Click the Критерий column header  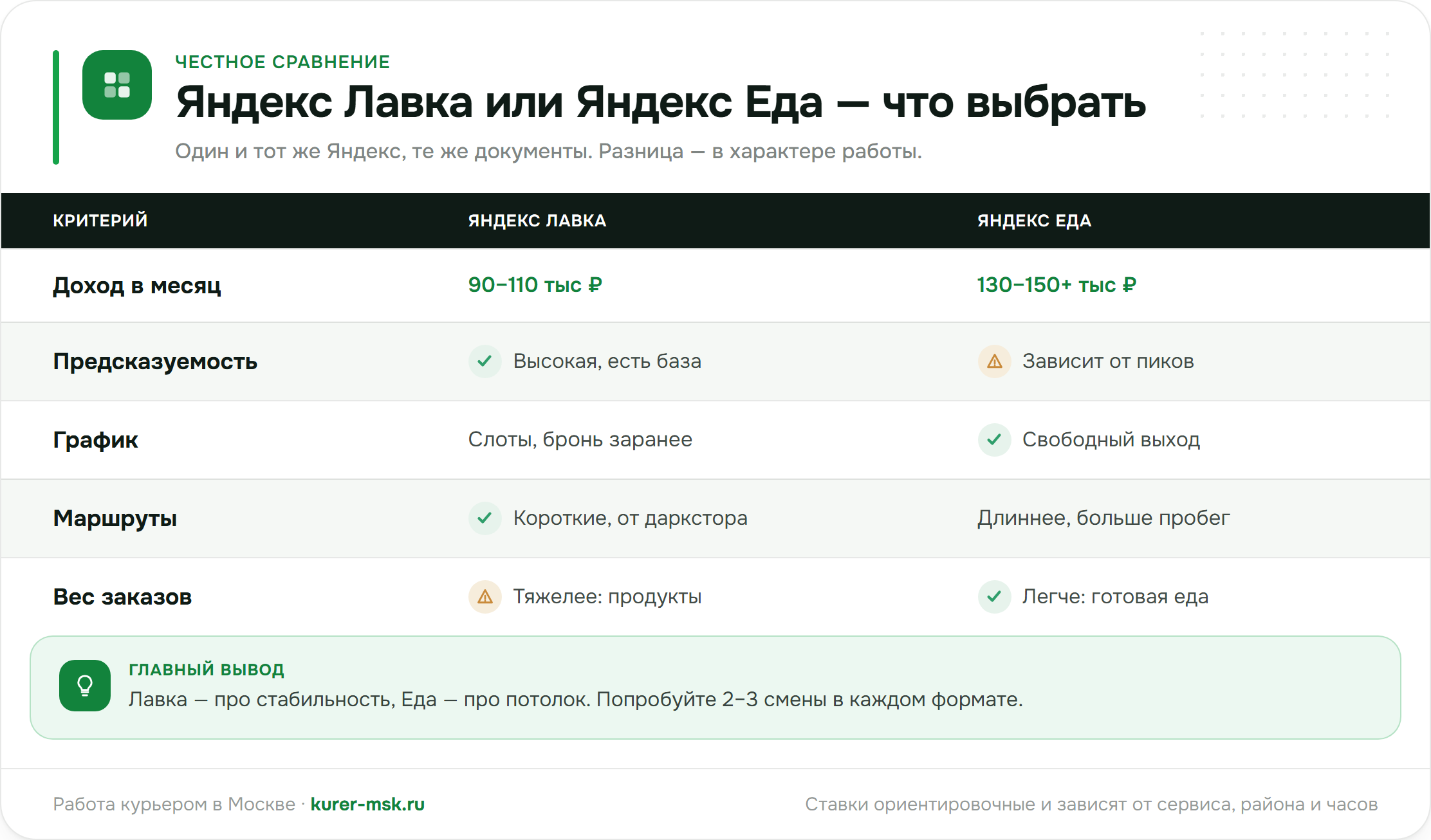coord(100,220)
